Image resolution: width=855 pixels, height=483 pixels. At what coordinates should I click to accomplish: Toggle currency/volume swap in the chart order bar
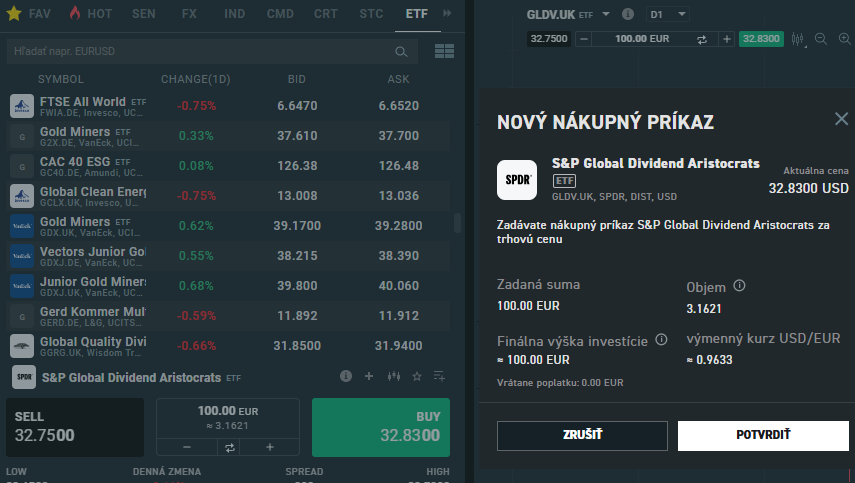702,39
